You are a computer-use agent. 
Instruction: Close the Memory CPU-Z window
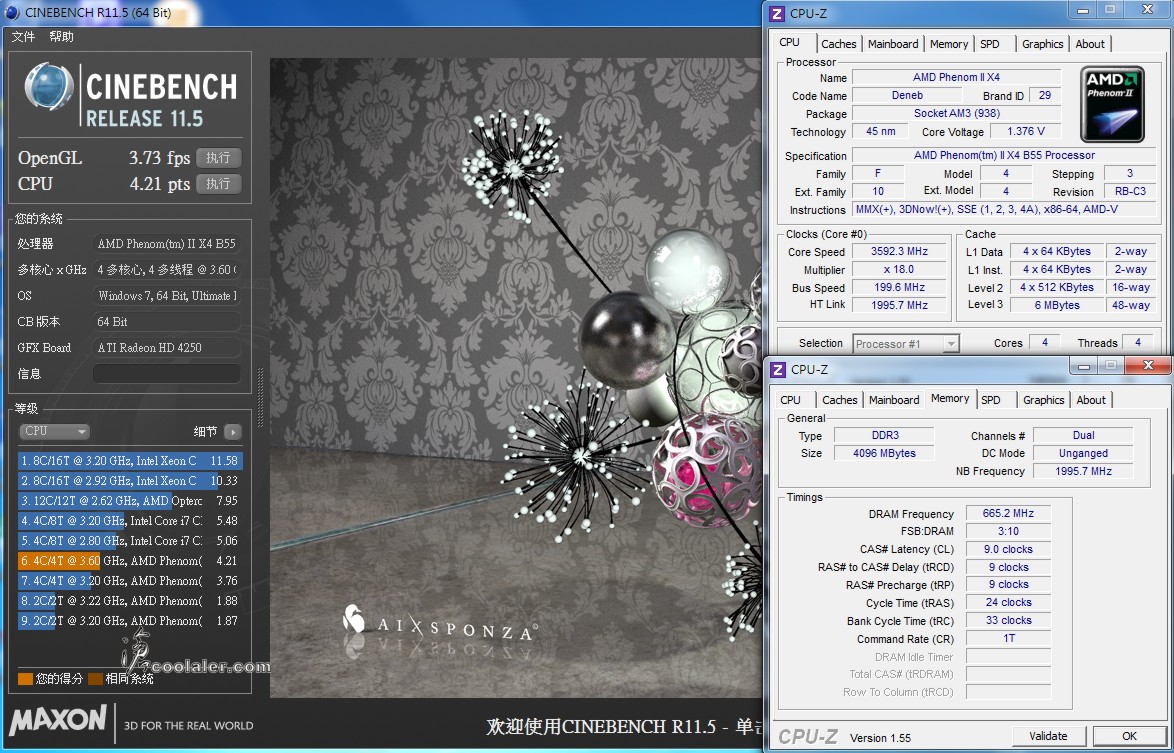coord(1148,365)
